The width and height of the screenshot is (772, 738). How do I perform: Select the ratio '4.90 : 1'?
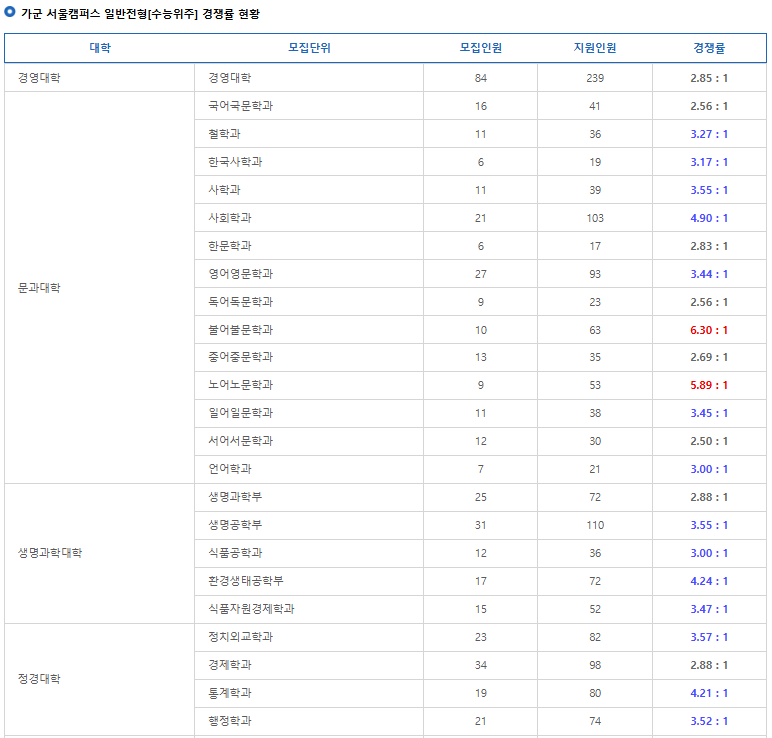point(709,218)
